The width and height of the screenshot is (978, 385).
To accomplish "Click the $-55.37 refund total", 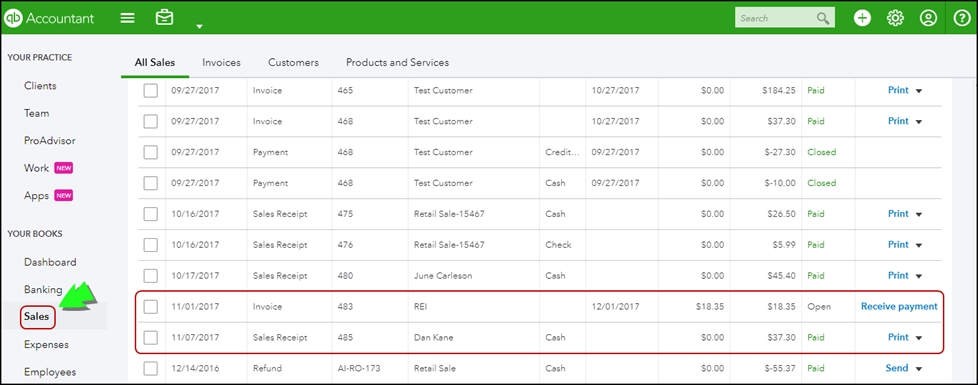I will [x=779, y=369].
